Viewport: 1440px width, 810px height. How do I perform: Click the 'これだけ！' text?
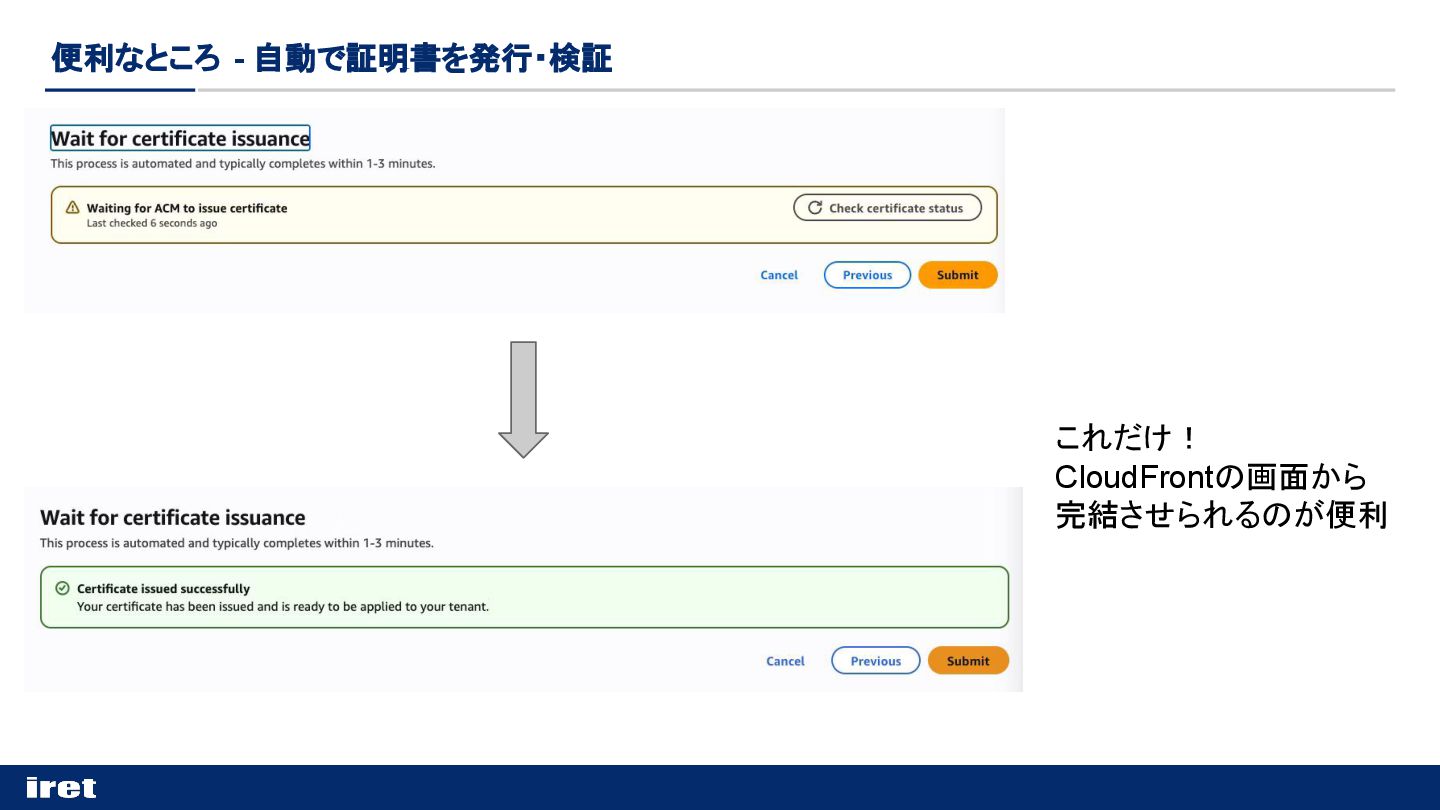coord(1126,438)
